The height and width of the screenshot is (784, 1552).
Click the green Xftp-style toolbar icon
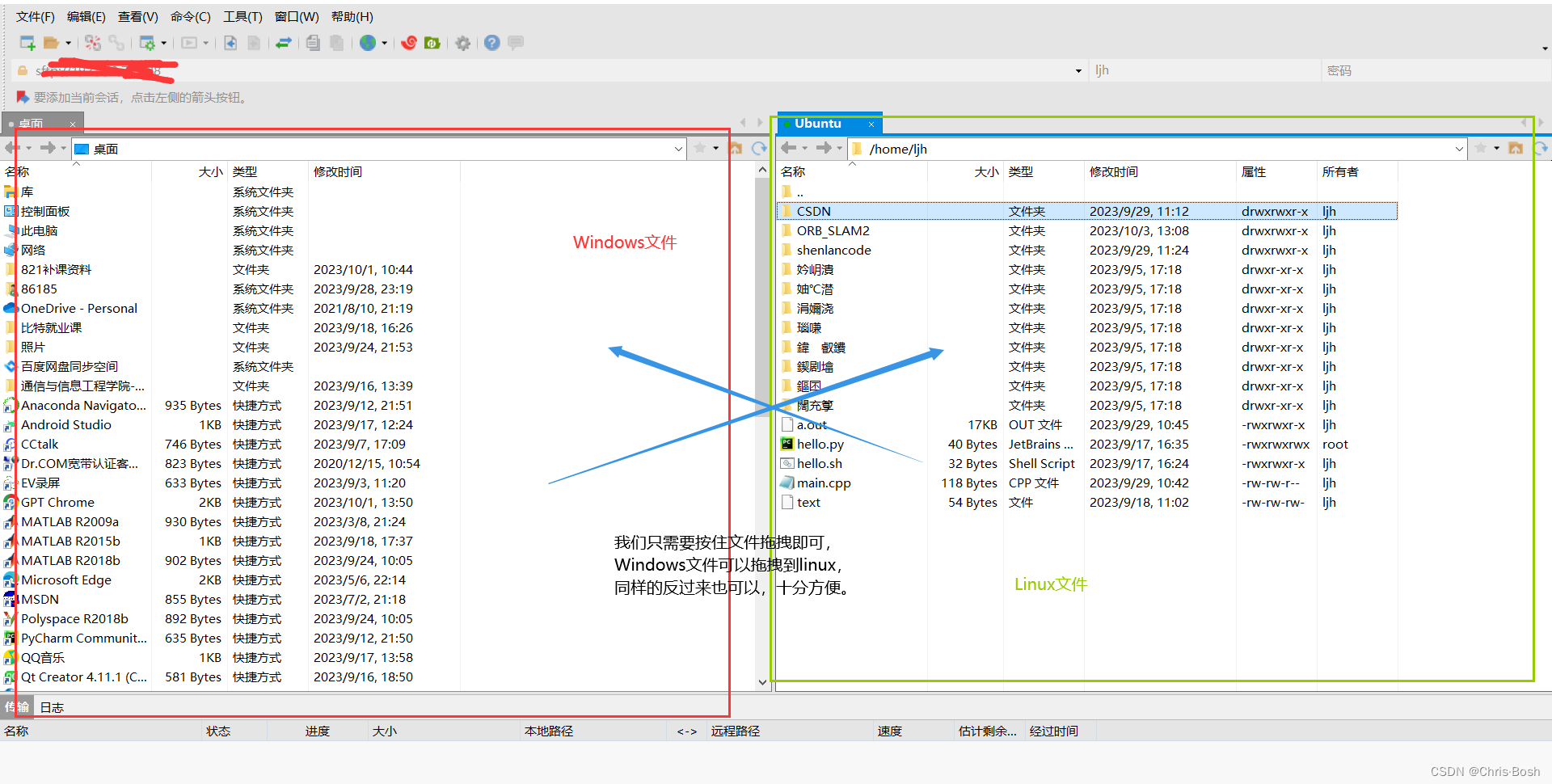coord(432,43)
